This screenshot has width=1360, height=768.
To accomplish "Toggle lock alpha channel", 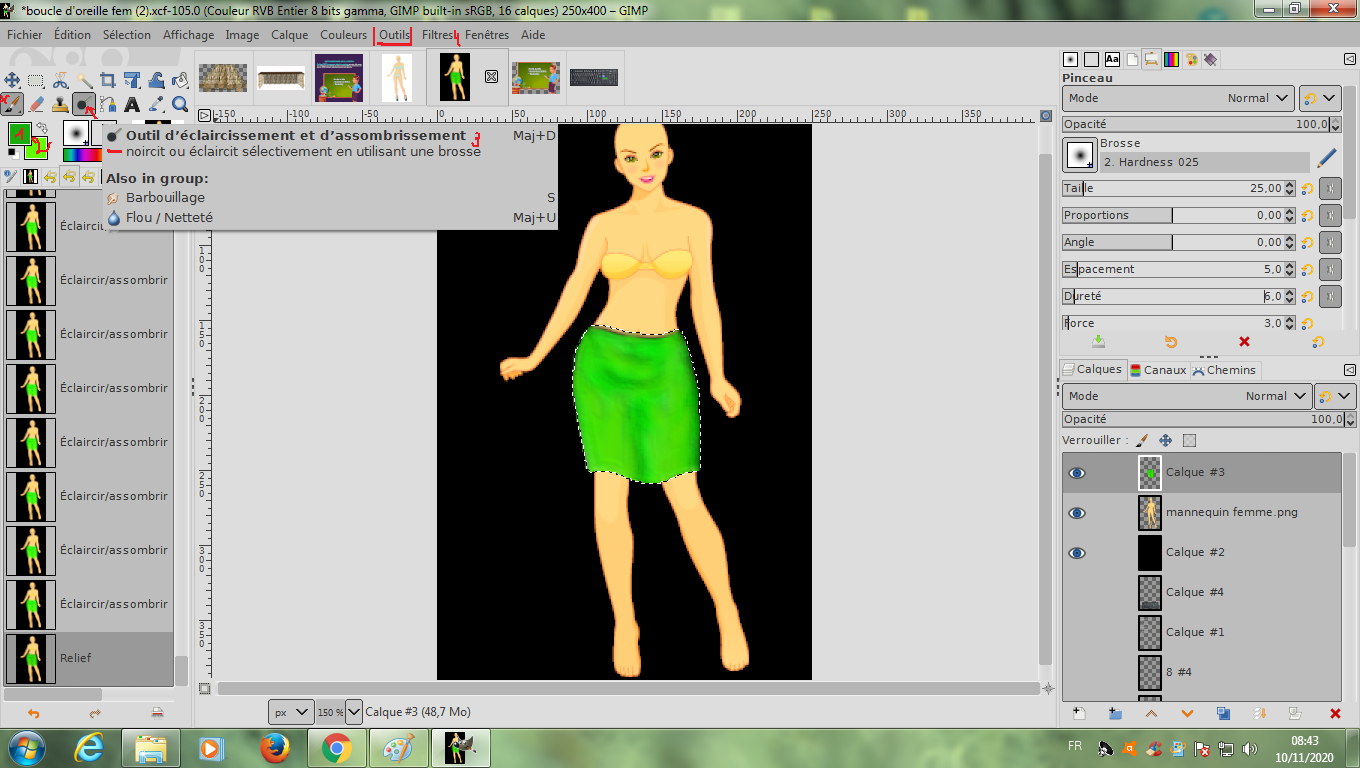I will coord(1189,440).
